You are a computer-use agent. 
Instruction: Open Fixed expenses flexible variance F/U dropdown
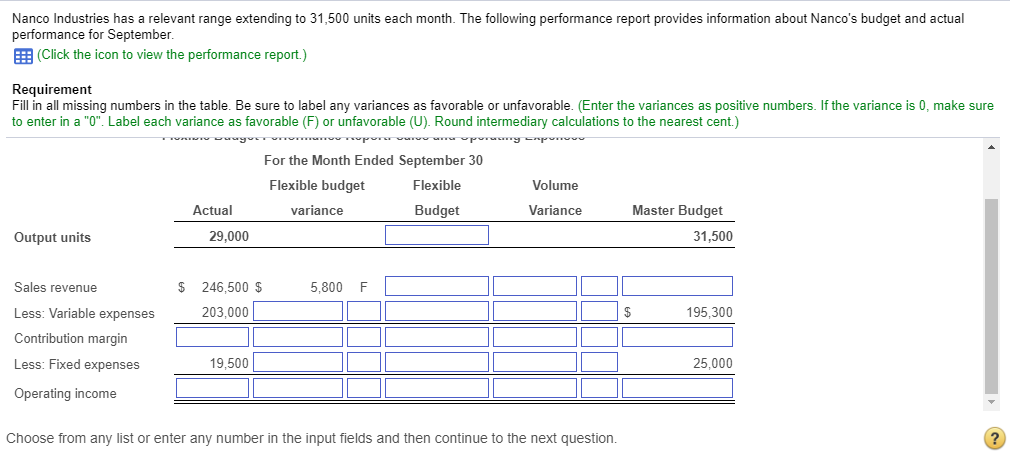click(364, 362)
